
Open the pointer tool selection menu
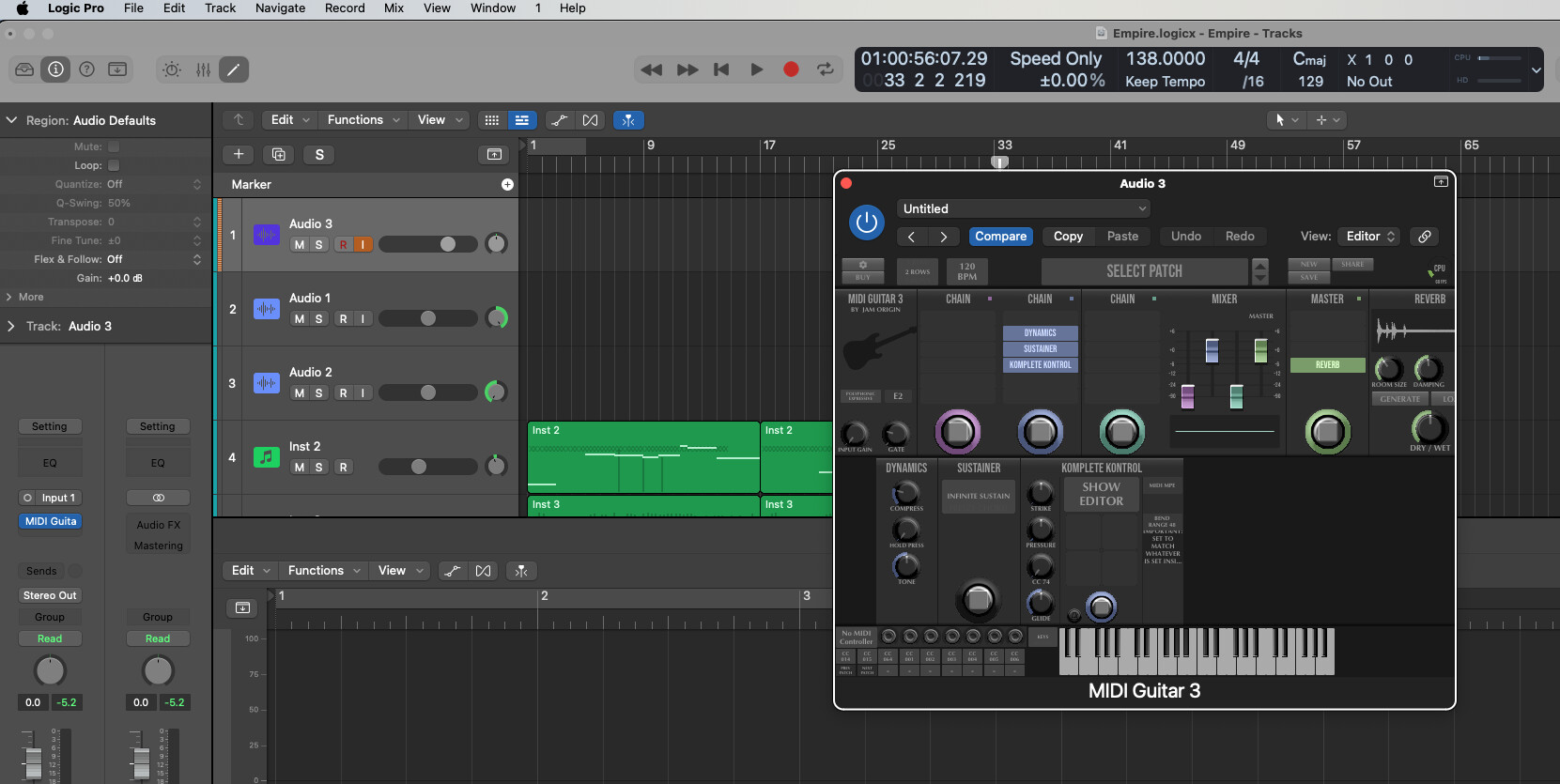pyautogui.click(x=1286, y=120)
